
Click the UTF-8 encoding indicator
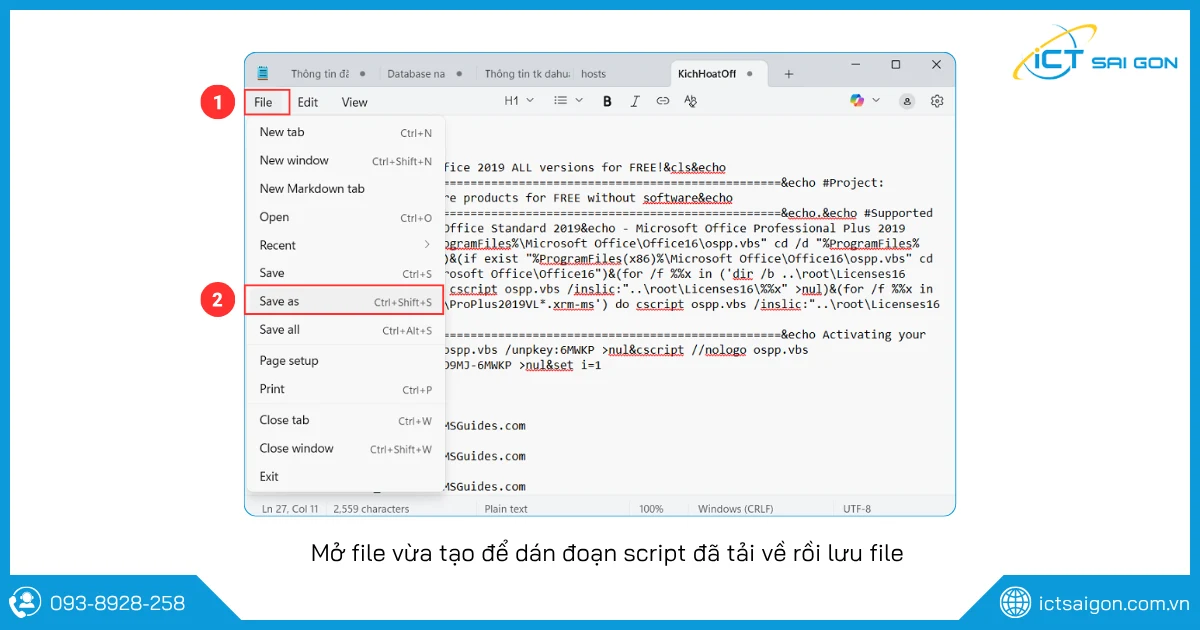click(857, 509)
